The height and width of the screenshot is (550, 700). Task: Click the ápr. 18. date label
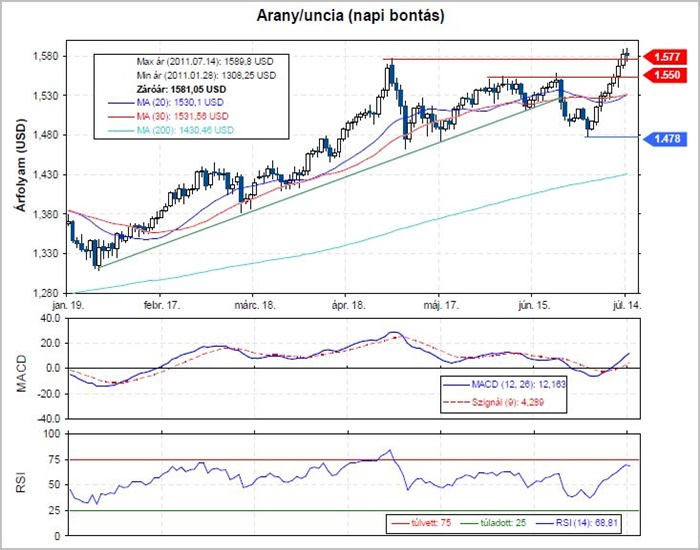pos(348,304)
